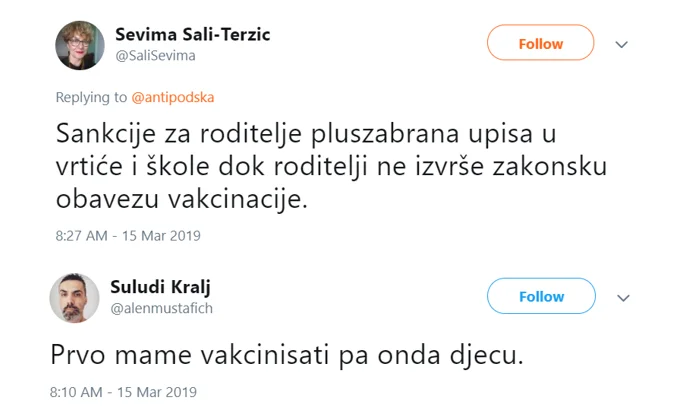The height and width of the screenshot is (419, 685).
Task: Open the @antipodska mention link
Action: tap(173, 97)
